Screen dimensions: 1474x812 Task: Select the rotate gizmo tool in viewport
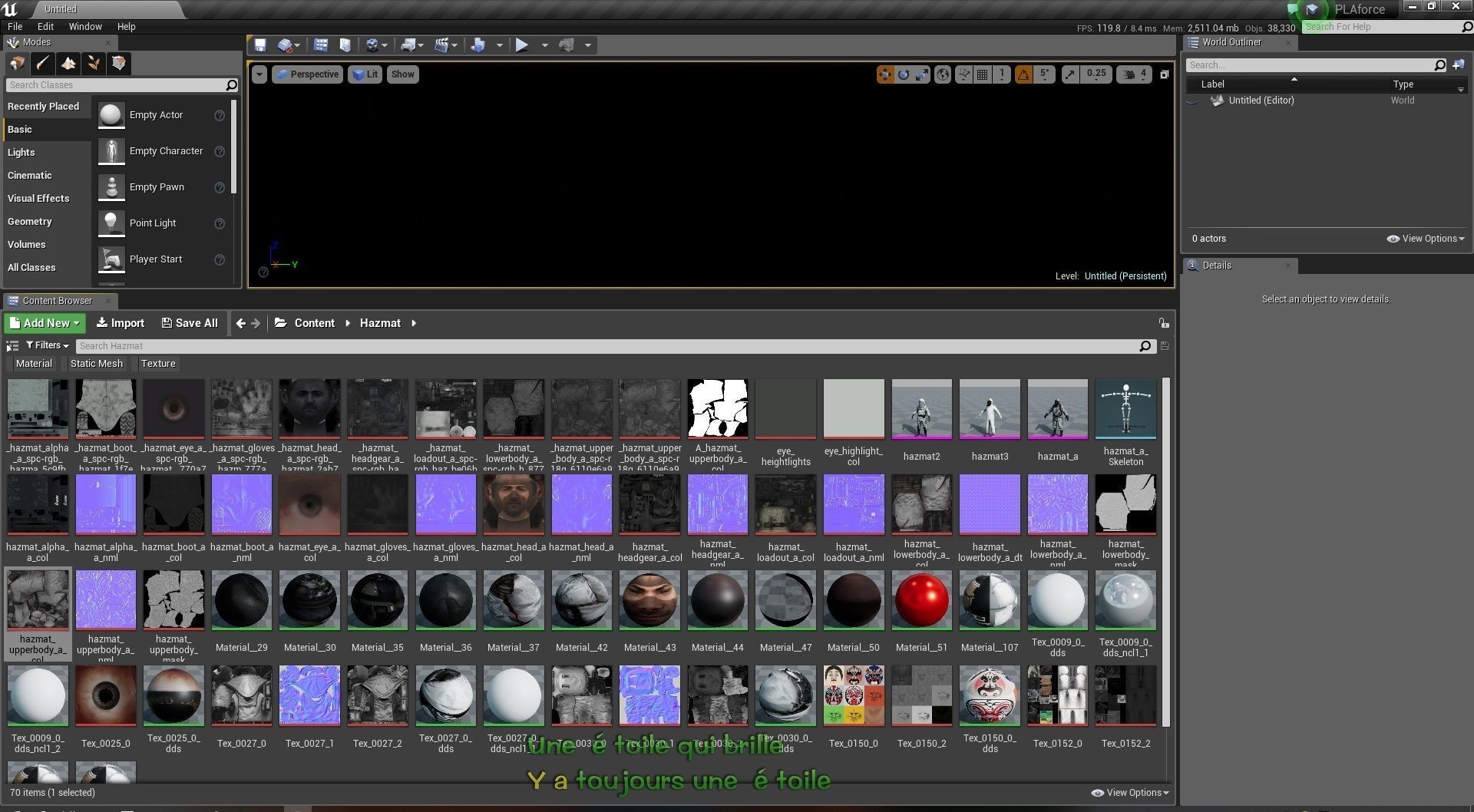click(904, 74)
